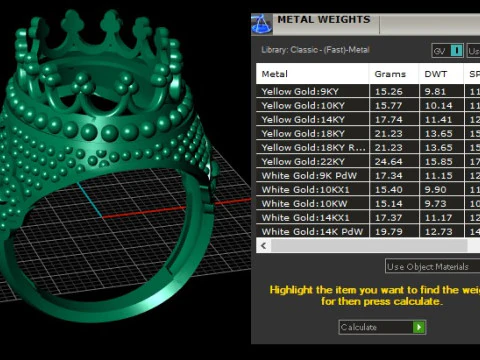Click the 17.37 grams value
The width and height of the screenshot is (480, 360).
pos(389,218)
